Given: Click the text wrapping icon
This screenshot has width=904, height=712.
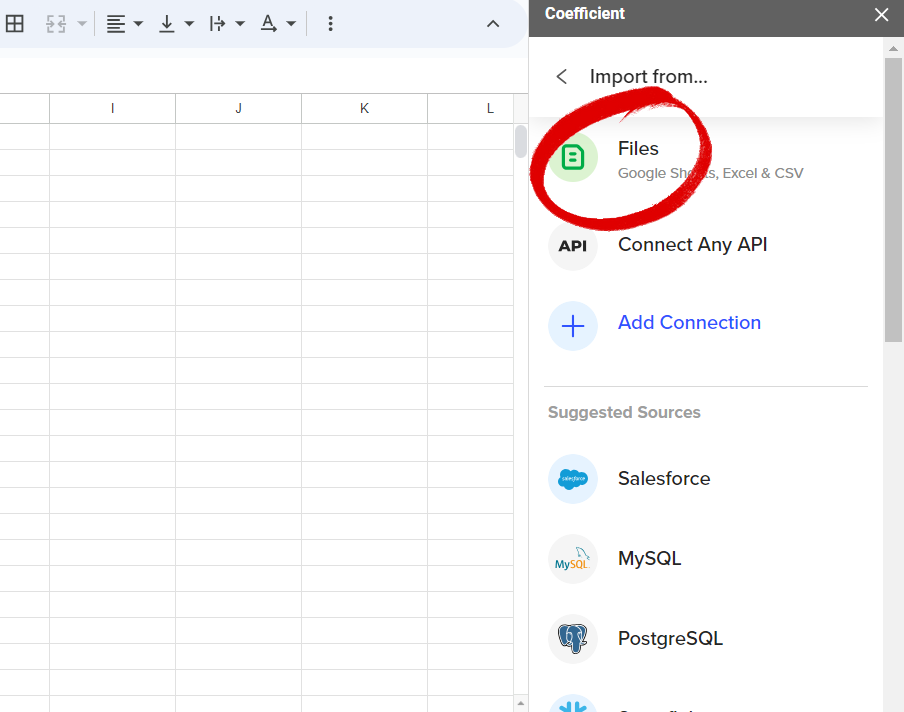Looking at the screenshot, I should tap(217, 24).
